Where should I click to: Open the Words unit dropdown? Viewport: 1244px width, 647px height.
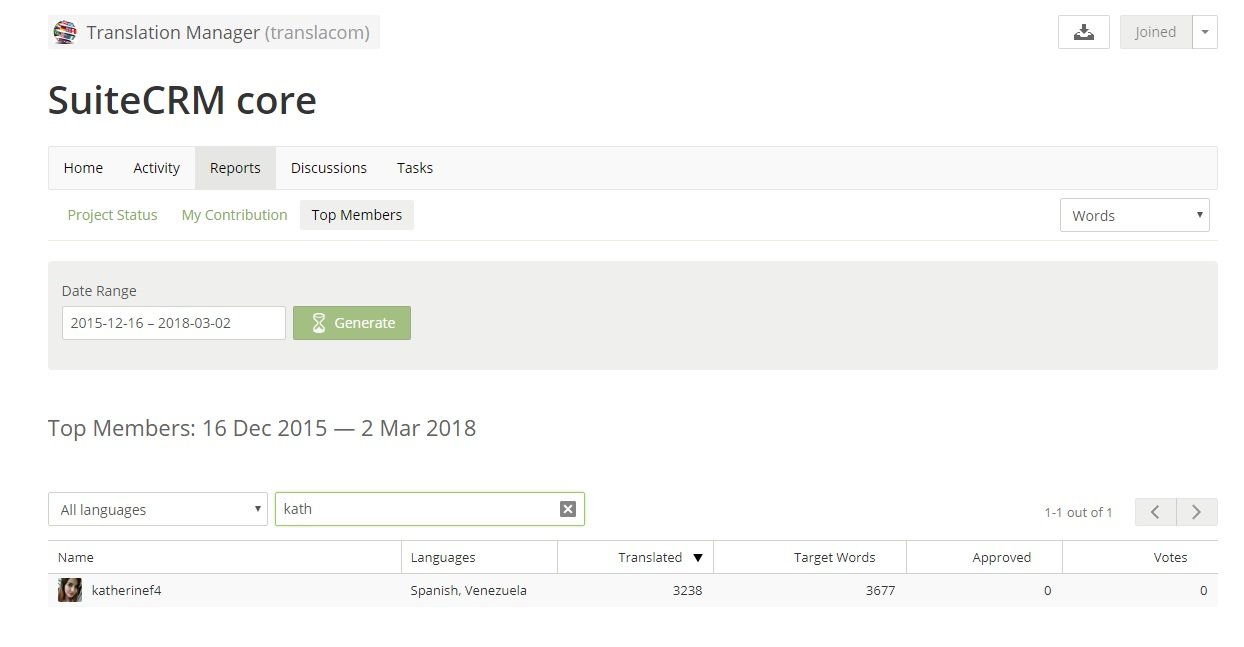pyautogui.click(x=1134, y=215)
